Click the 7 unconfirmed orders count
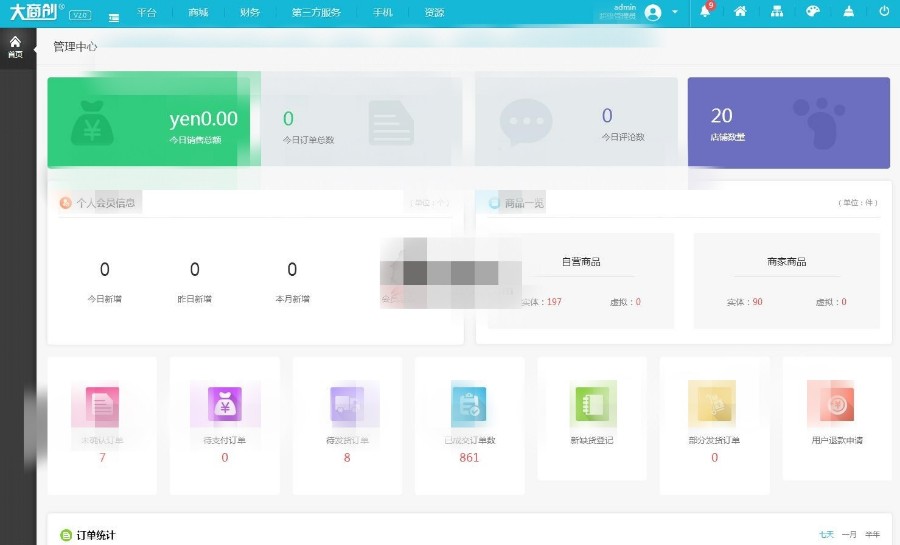The width and height of the screenshot is (900, 545). (x=102, y=457)
